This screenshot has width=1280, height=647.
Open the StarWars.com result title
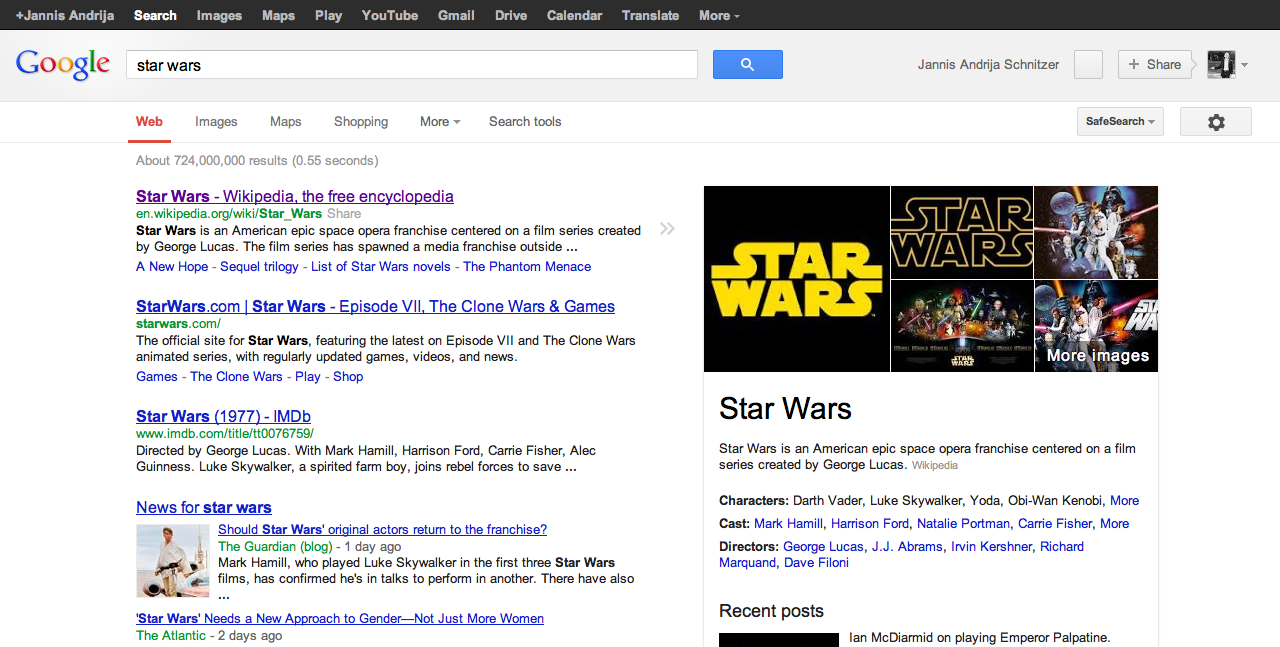pos(375,306)
